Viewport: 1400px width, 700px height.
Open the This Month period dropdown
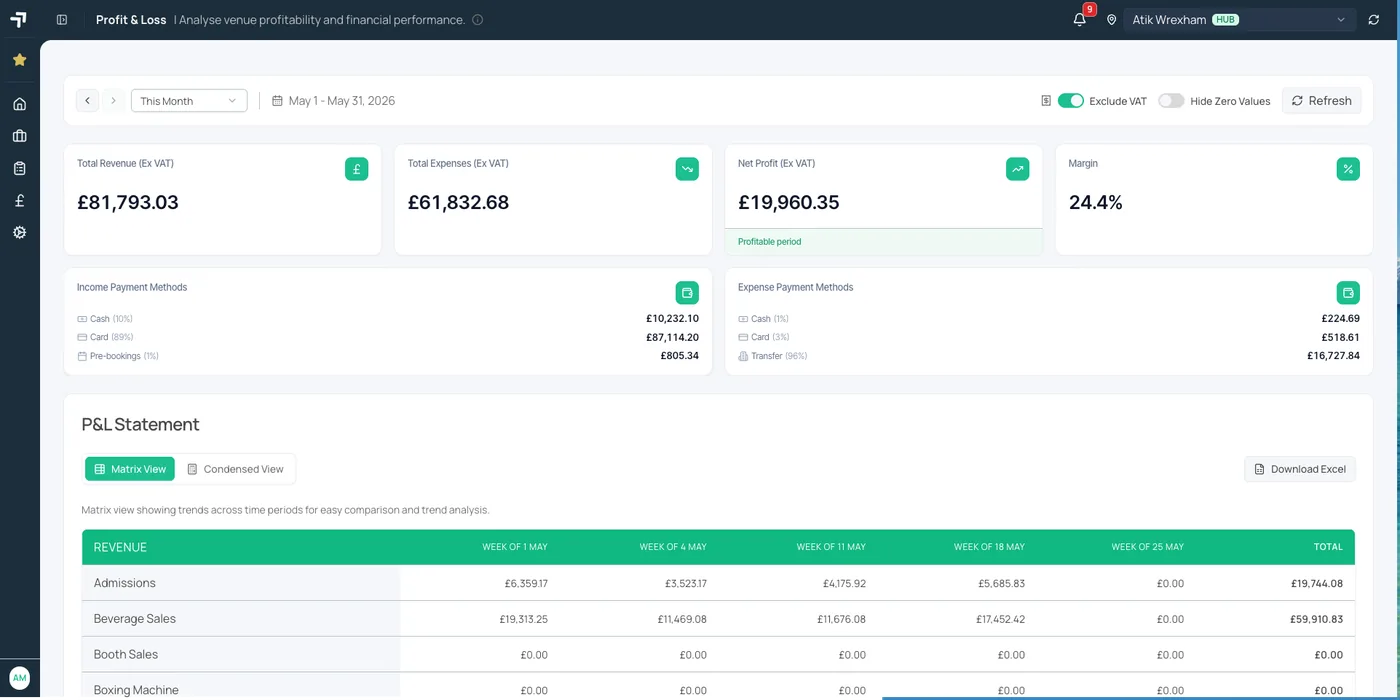click(x=189, y=101)
